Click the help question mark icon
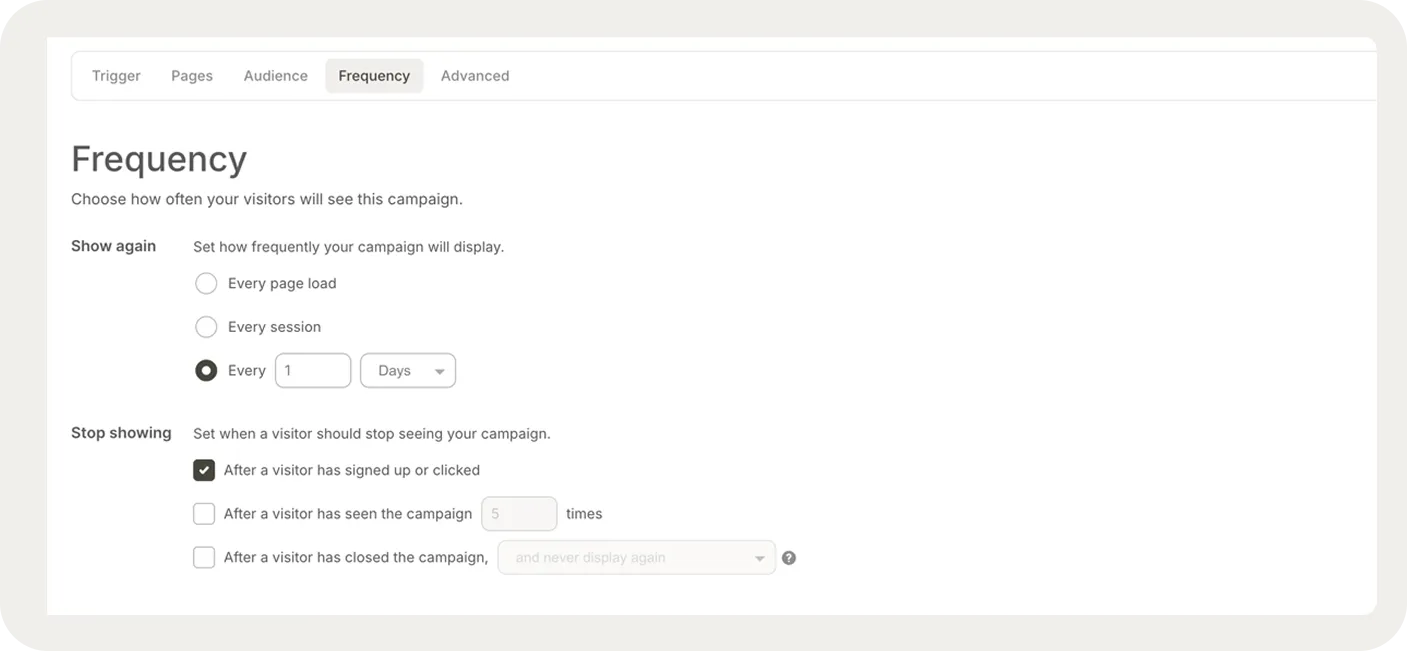This screenshot has height=651, width=1407. pos(789,558)
